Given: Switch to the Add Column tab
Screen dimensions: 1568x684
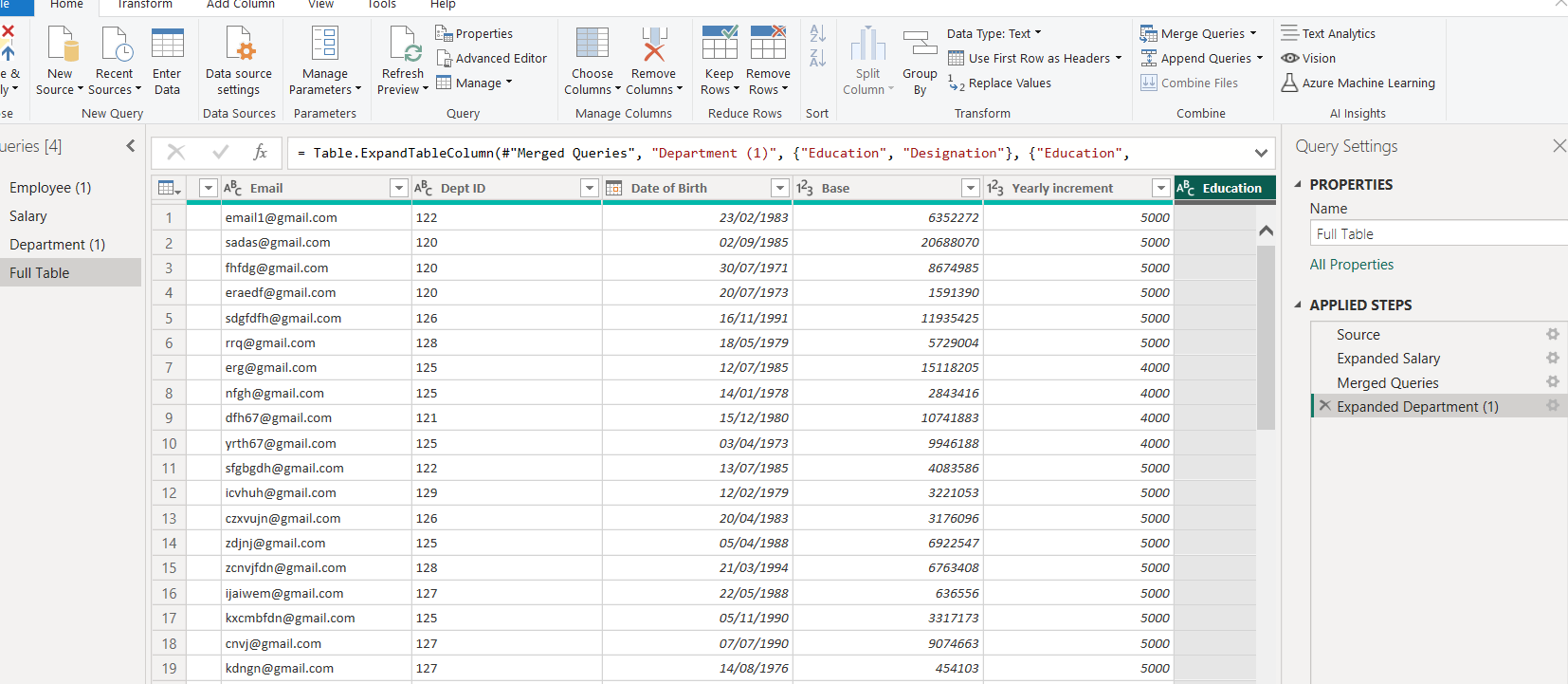Looking at the screenshot, I should tap(241, 5).
